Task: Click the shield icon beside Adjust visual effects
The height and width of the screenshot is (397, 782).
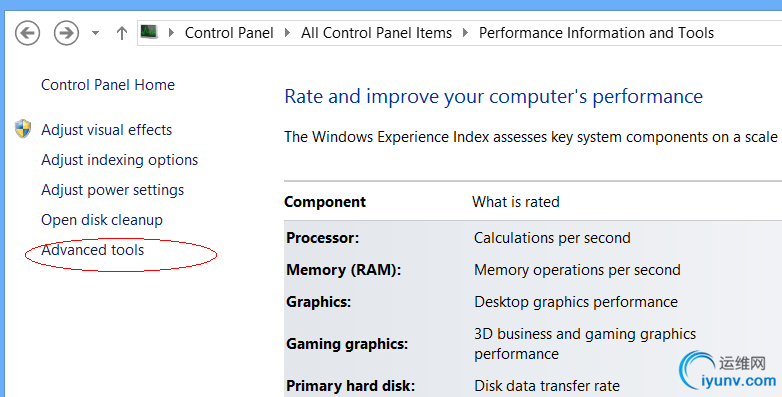Action: [x=23, y=129]
